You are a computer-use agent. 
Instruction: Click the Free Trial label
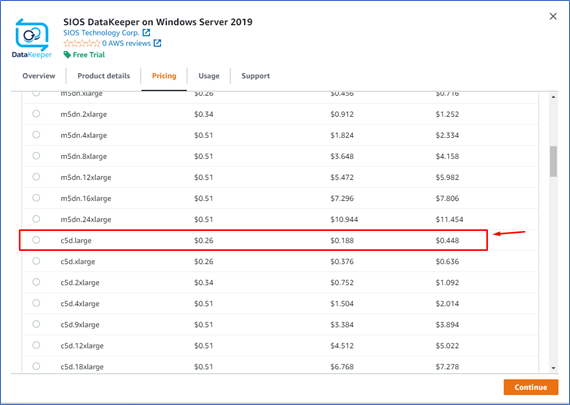(x=89, y=55)
